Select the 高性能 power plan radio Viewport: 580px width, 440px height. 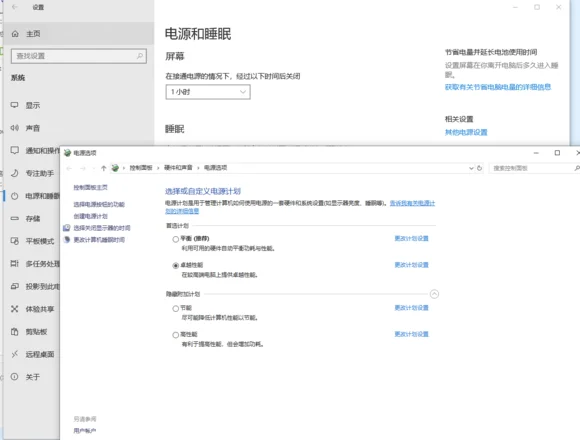coord(176,335)
